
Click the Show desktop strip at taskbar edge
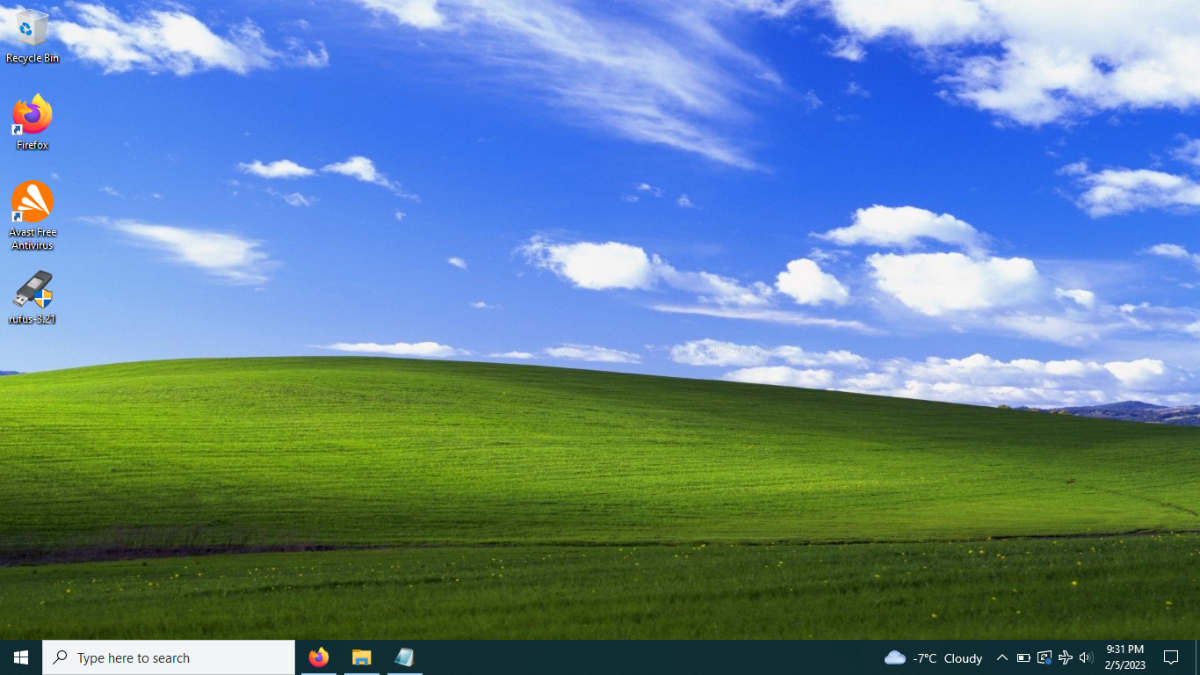(x=1197, y=657)
